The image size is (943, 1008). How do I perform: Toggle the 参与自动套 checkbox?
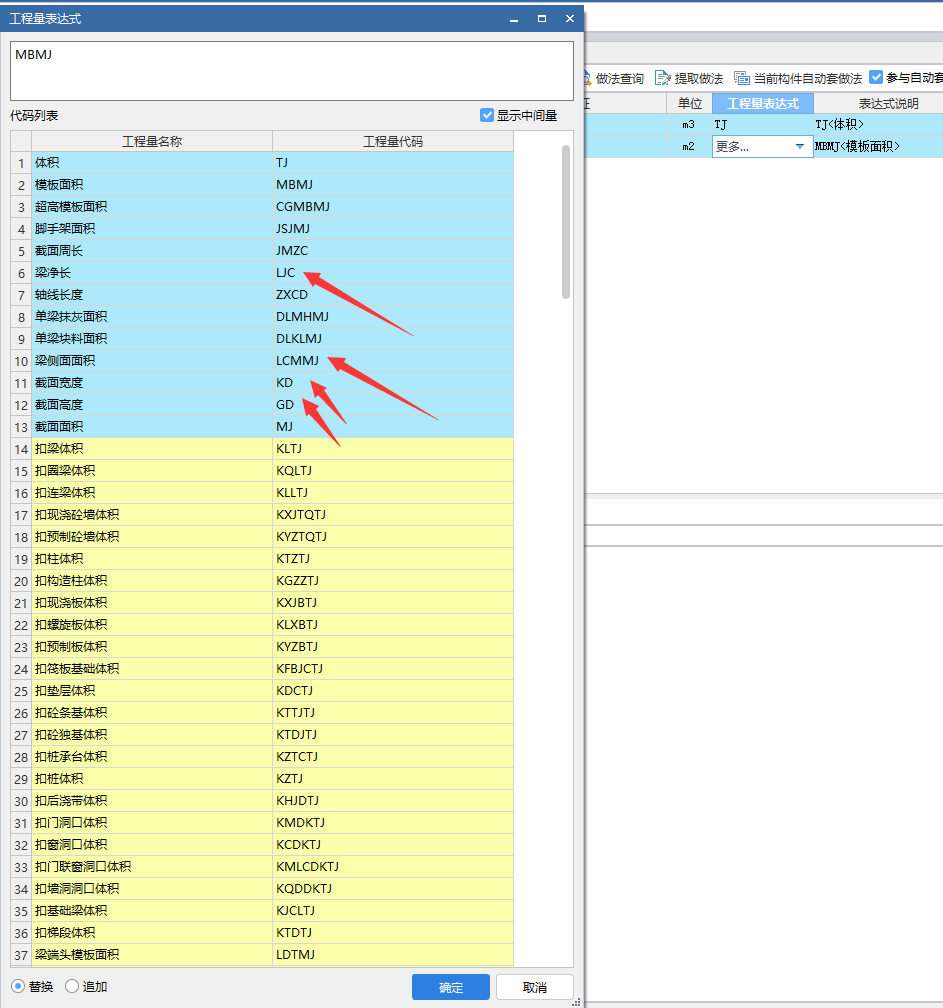point(876,77)
